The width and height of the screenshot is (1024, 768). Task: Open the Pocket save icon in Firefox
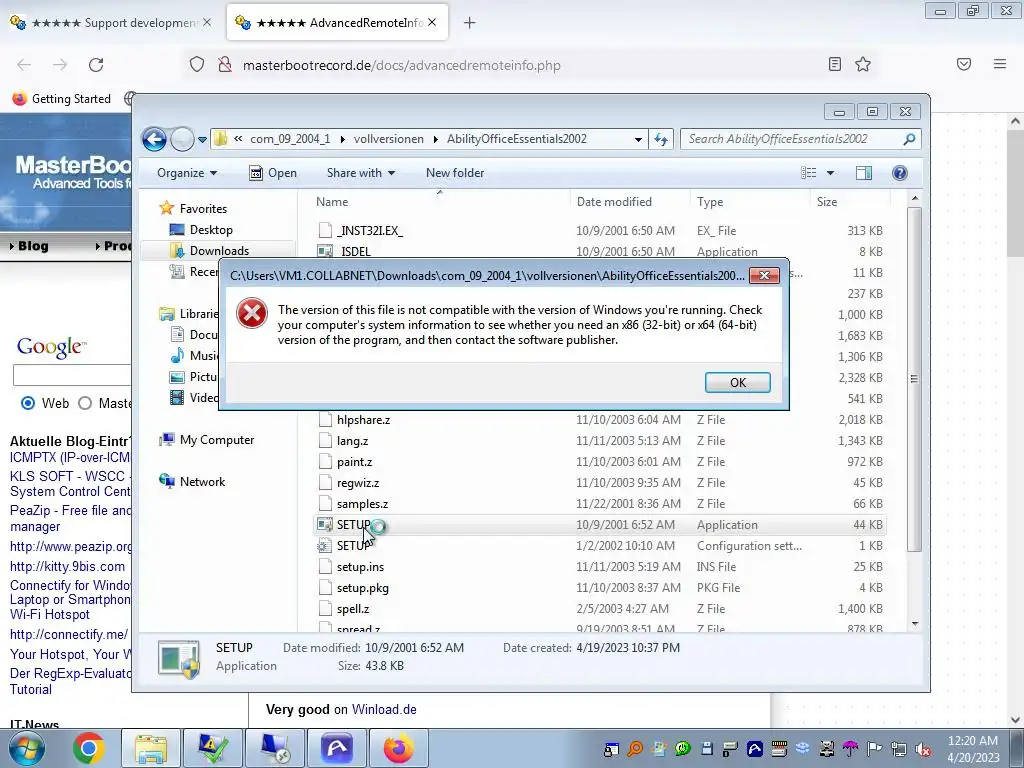(964, 64)
